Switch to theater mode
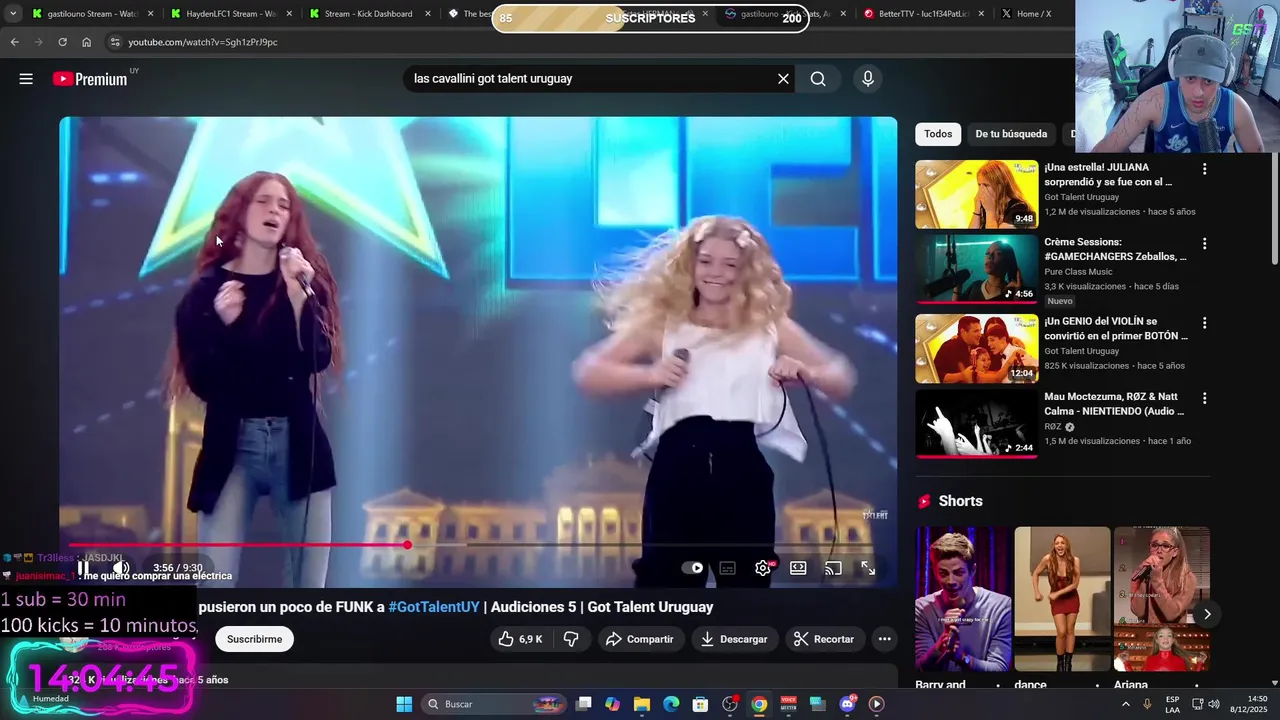1280x720 pixels. click(x=798, y=568)
